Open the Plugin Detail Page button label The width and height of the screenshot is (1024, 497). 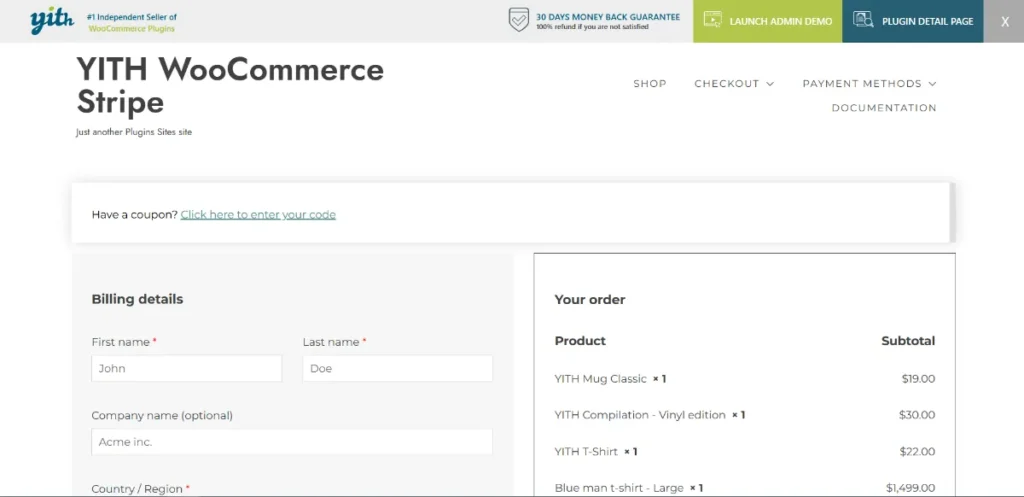point(927,21)
